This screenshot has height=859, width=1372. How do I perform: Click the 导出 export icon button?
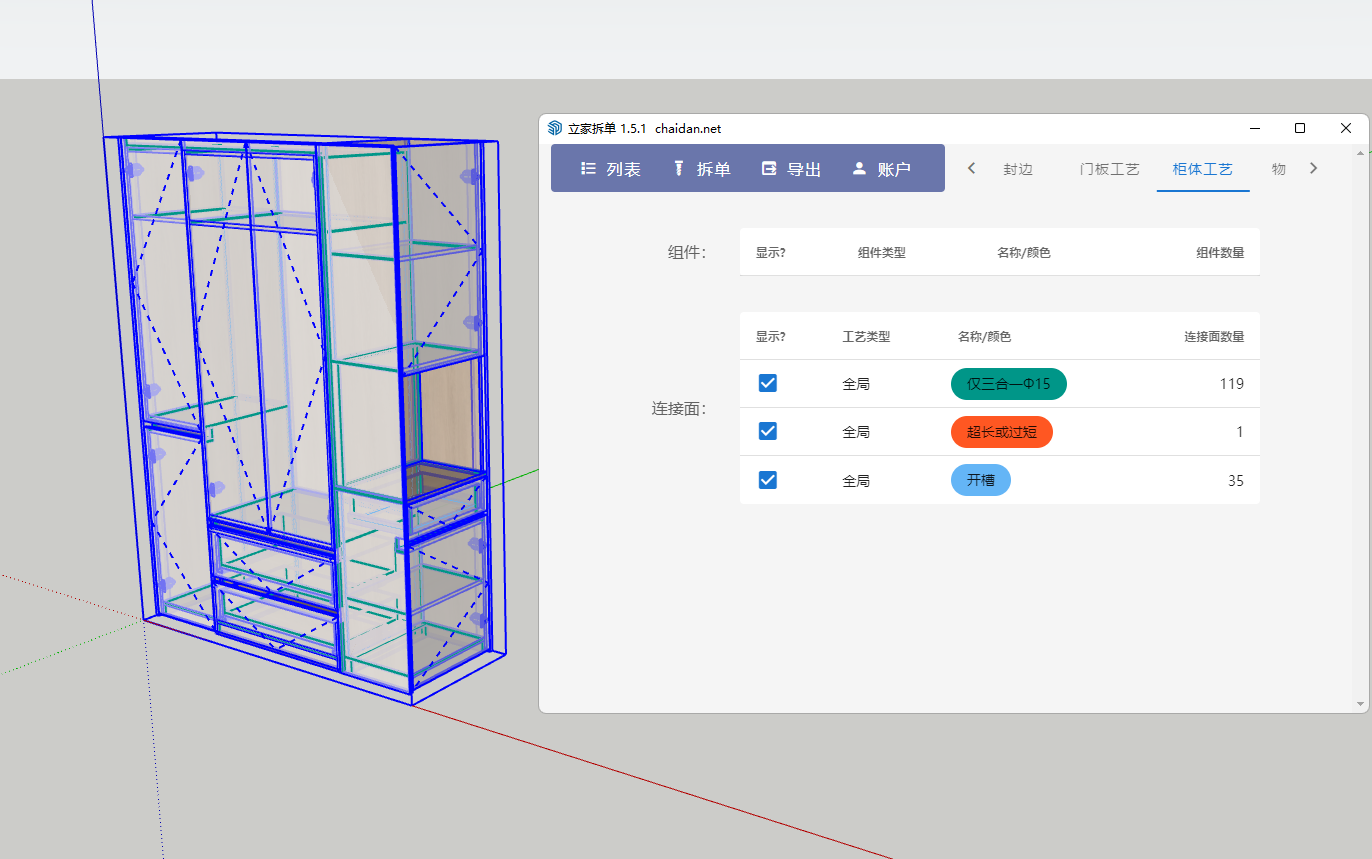(x=791, y=169)
